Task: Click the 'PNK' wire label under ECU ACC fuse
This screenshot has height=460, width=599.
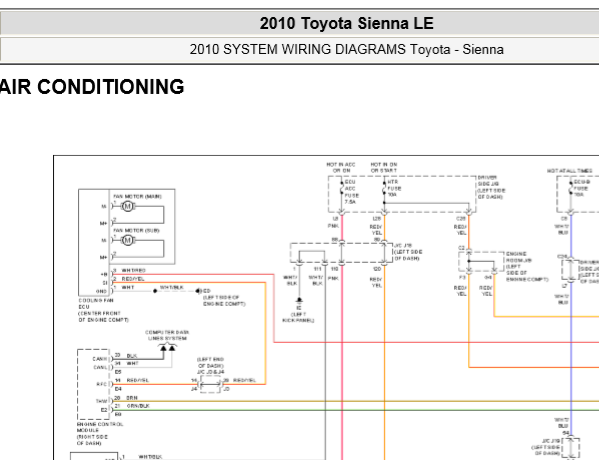Action: (333, 226)
